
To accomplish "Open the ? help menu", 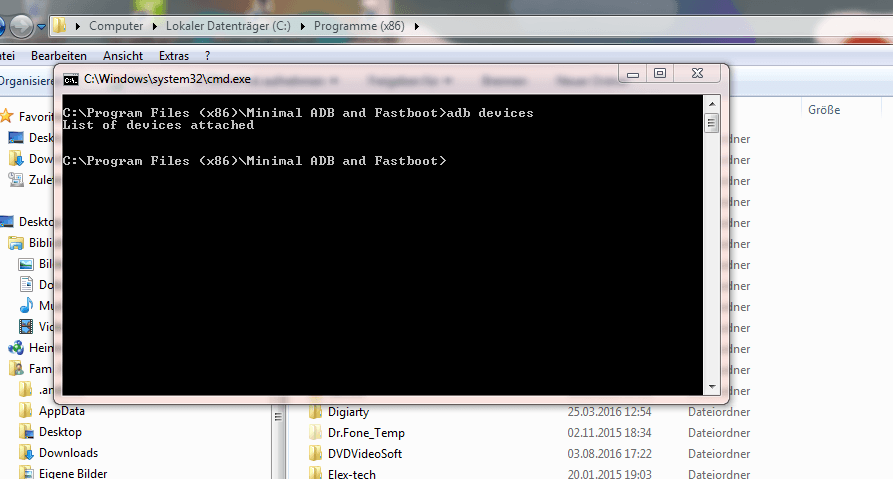I will [207, 56].
